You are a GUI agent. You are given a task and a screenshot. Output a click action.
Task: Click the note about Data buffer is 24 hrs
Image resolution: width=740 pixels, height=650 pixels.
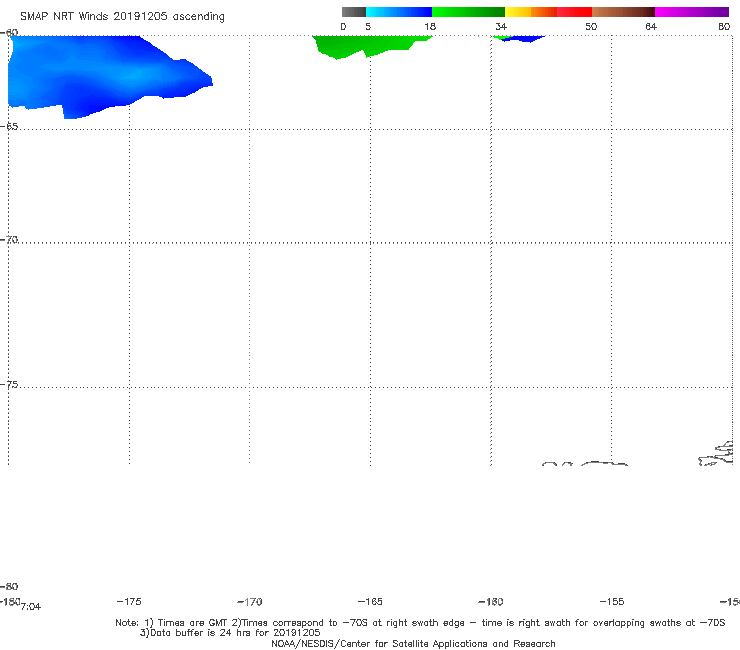[x=230, y=633]
